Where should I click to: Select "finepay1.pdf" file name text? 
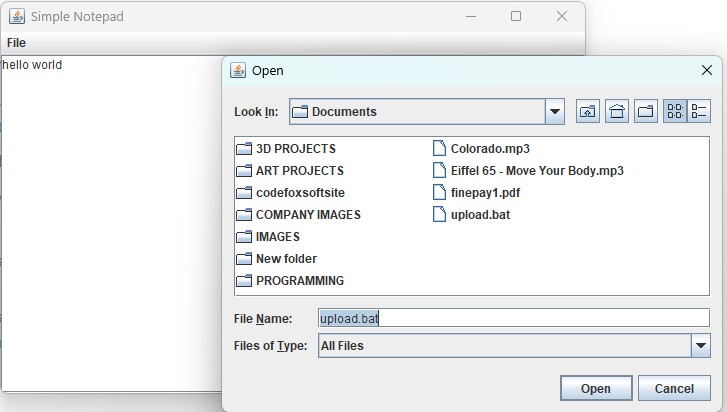tap(485, 193)
